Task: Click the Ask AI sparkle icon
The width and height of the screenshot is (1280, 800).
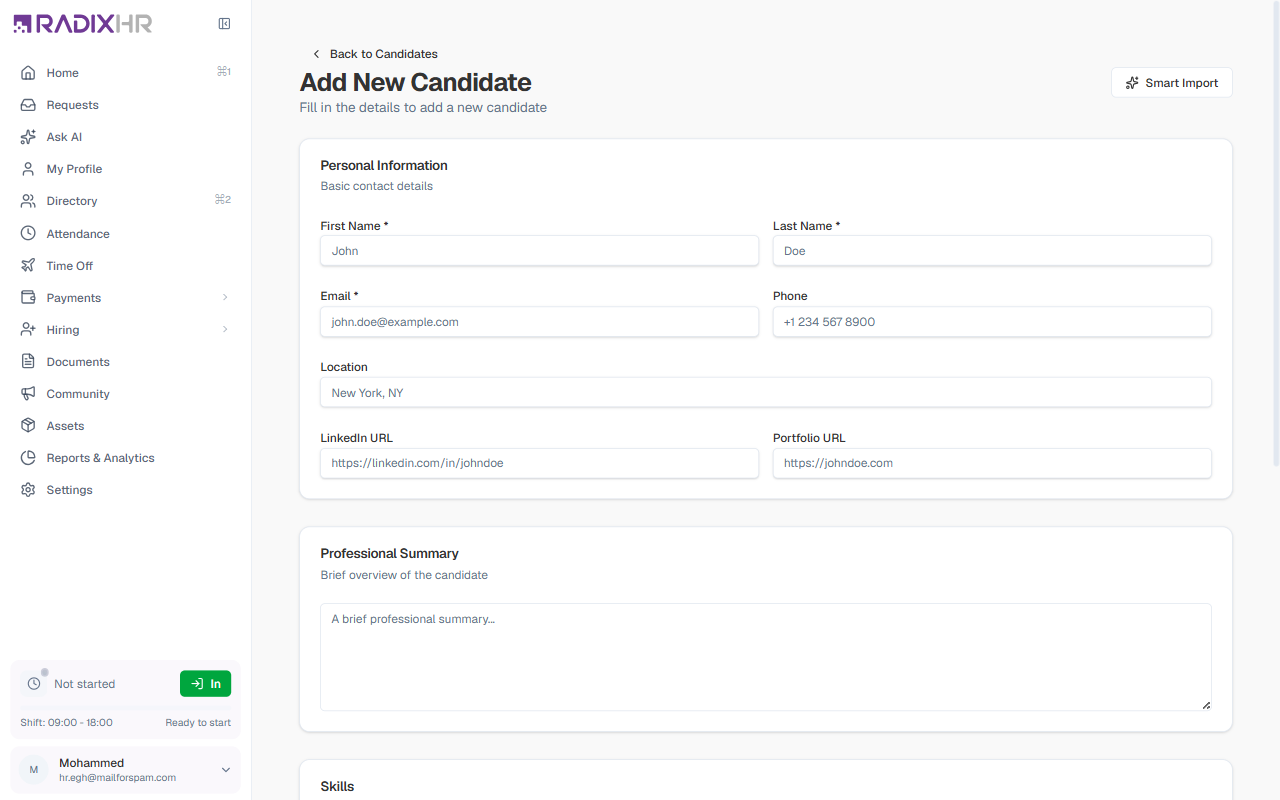Action: point(28,137)
